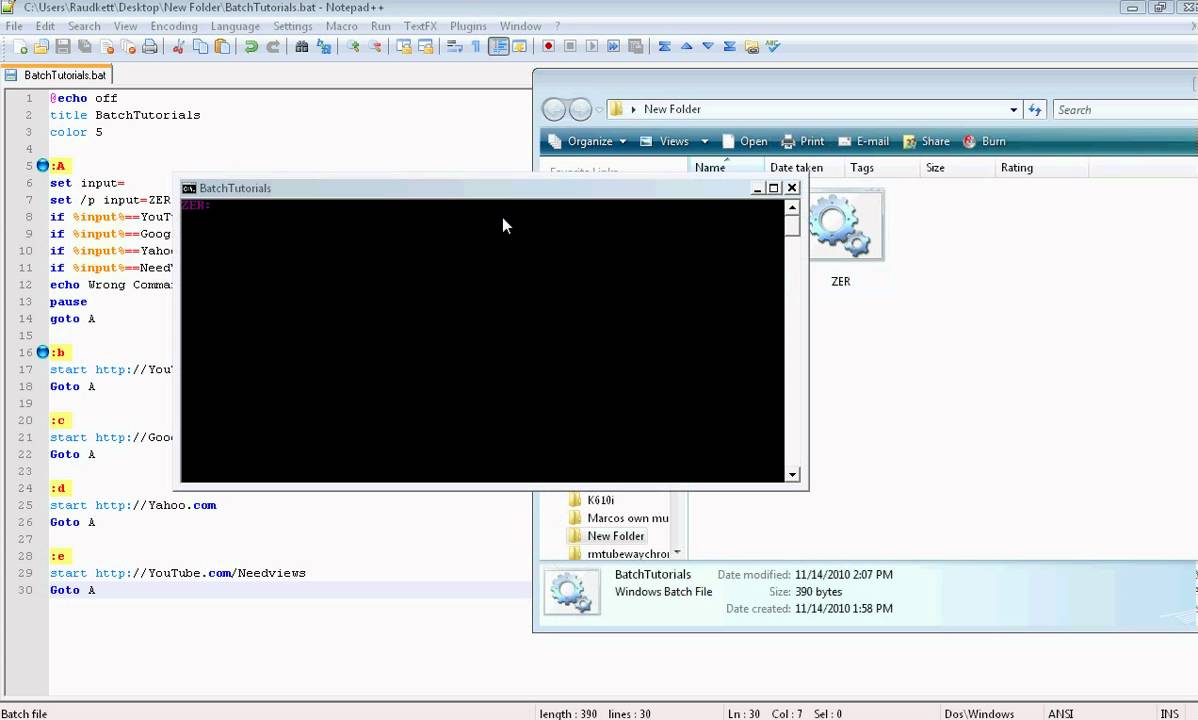Screen dimensions: 1198x720
Task: Click the Redo arrow icon
Action: [x=273, y=47]
